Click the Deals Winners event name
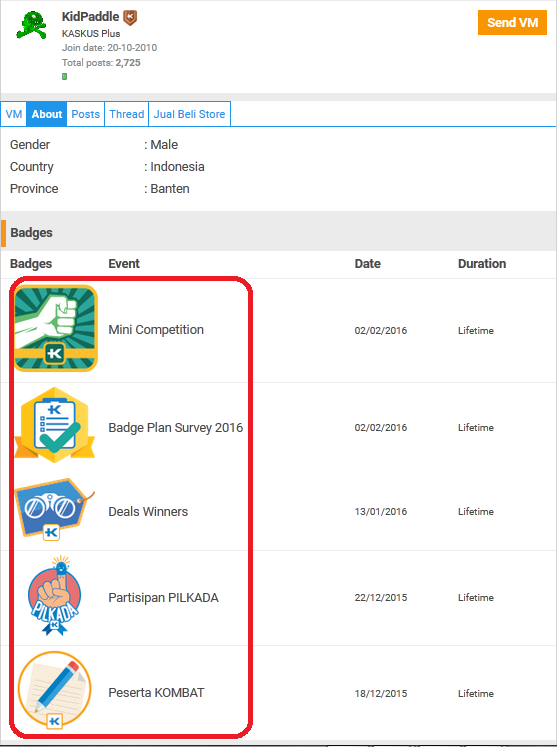 click(148, 512)
